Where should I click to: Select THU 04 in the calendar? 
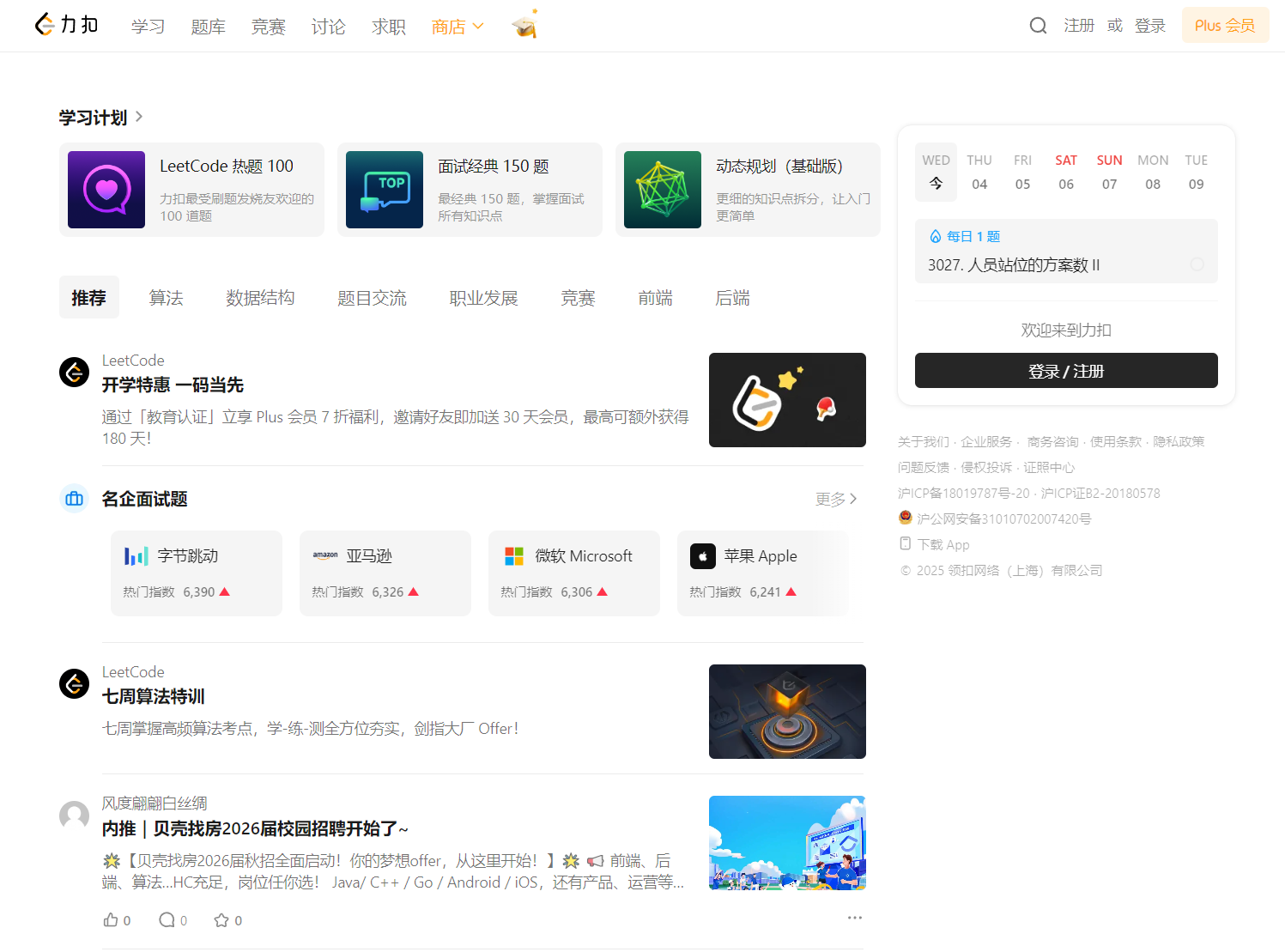(979, 172)
